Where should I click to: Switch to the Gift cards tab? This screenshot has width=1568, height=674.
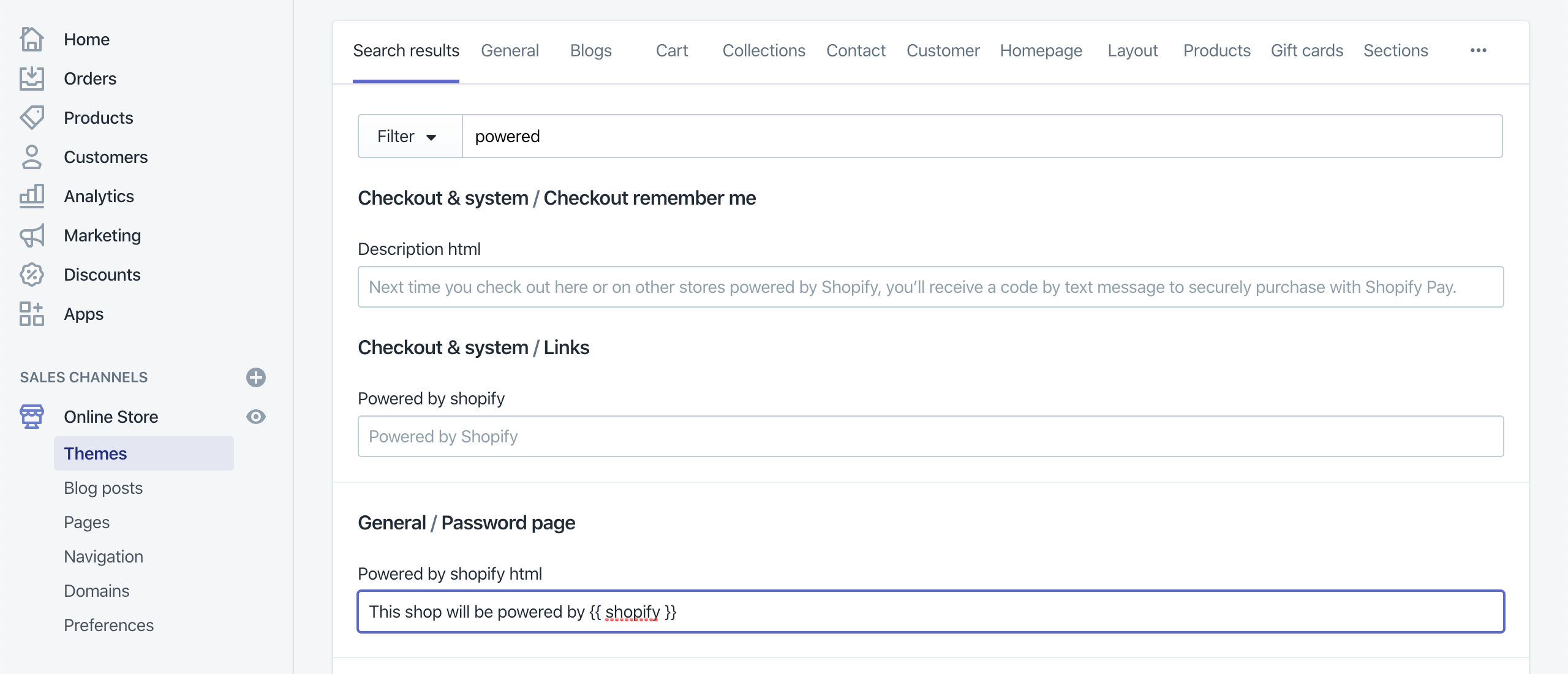(x=1306, y=51)
